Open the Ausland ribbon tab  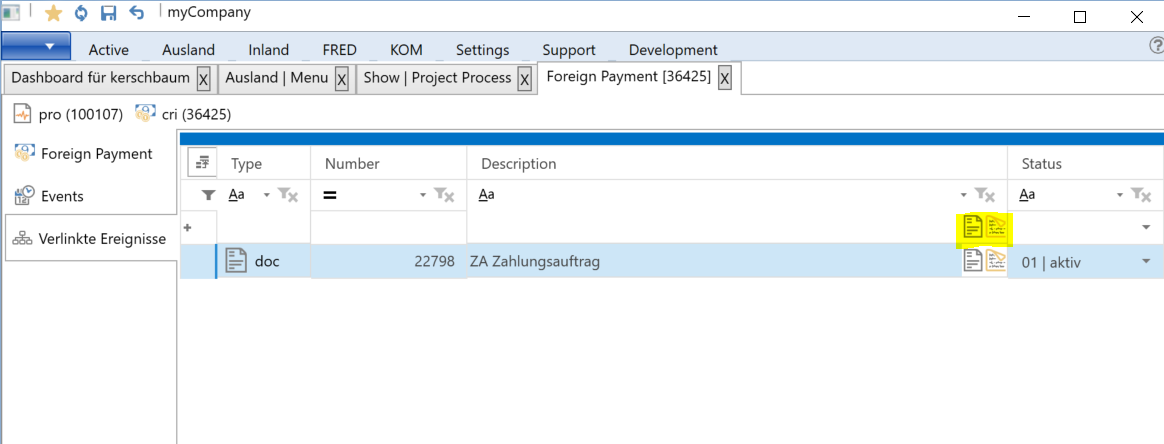tap(188, 50)
